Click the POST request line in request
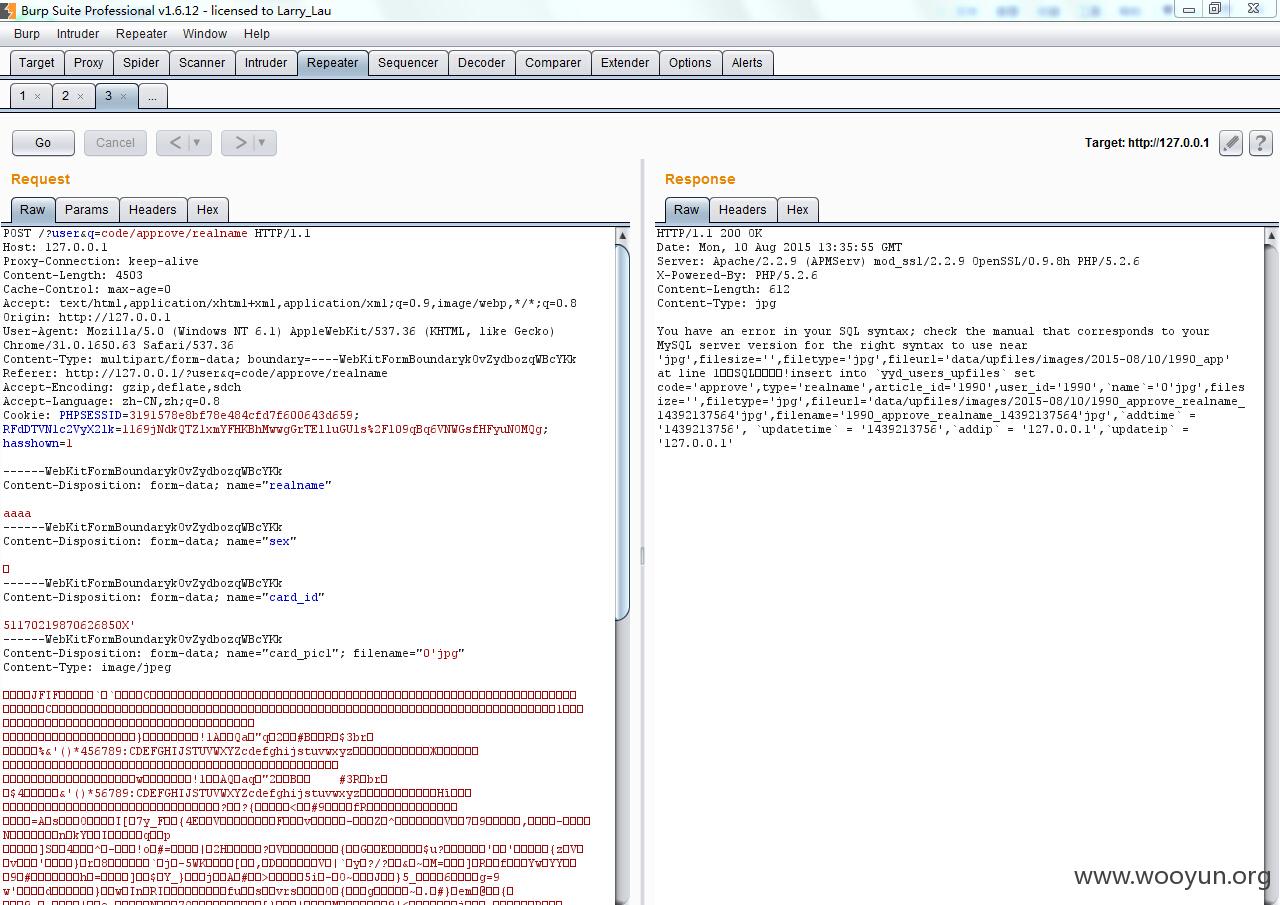Viewport: 1280px width, 905px height. (x=157, y=234)
